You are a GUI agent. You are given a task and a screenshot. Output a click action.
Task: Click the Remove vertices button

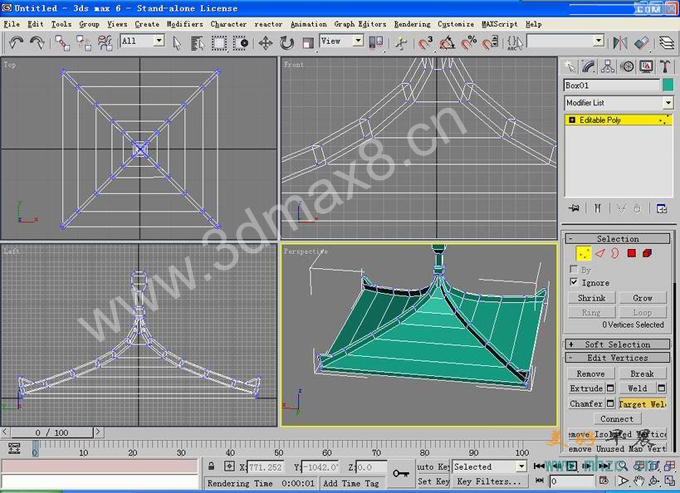[x=591, y=373]
